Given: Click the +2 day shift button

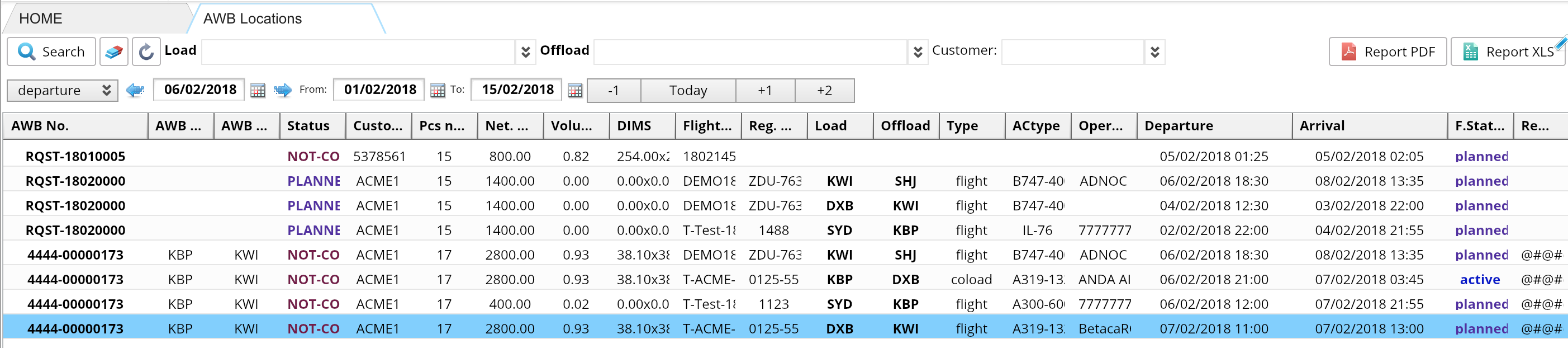Looking at the screenshot, I should pyautogui.click(x=824, y=91).
